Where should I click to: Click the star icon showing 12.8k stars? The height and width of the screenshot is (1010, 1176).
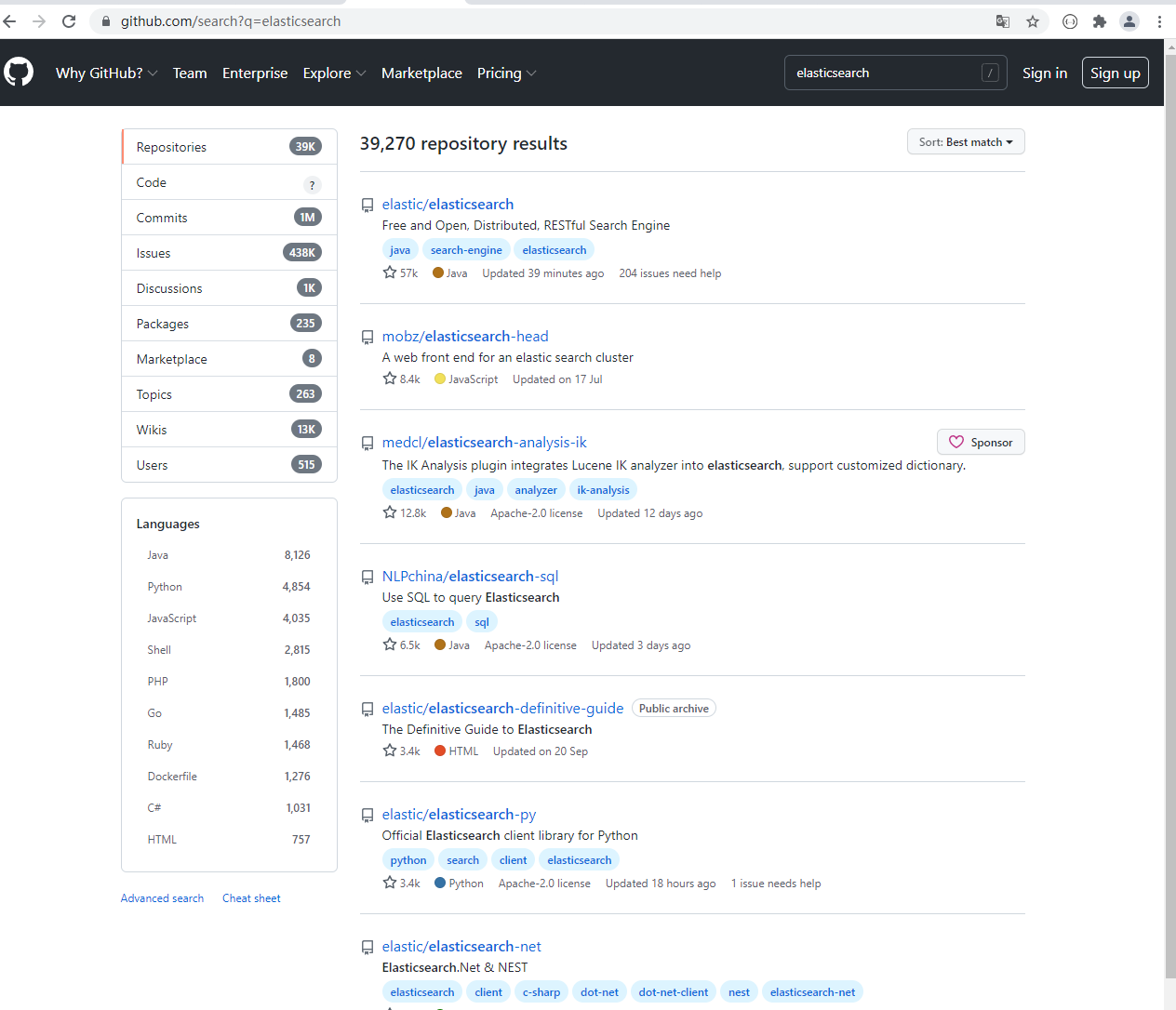click(x=390, y=512)
